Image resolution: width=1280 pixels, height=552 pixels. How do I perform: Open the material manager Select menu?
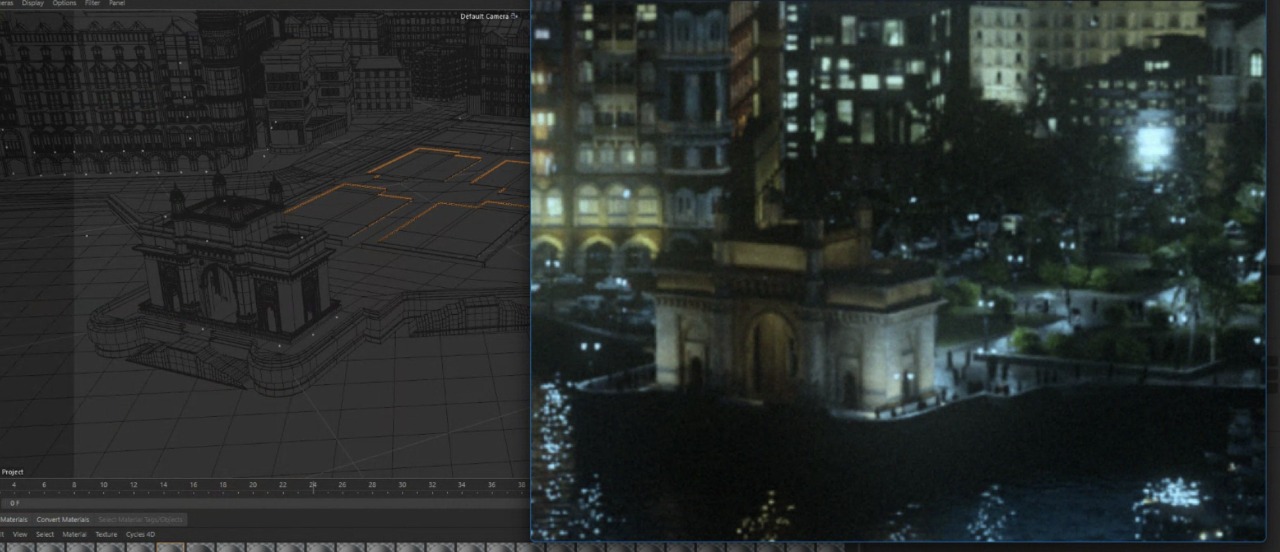(45, 534)
